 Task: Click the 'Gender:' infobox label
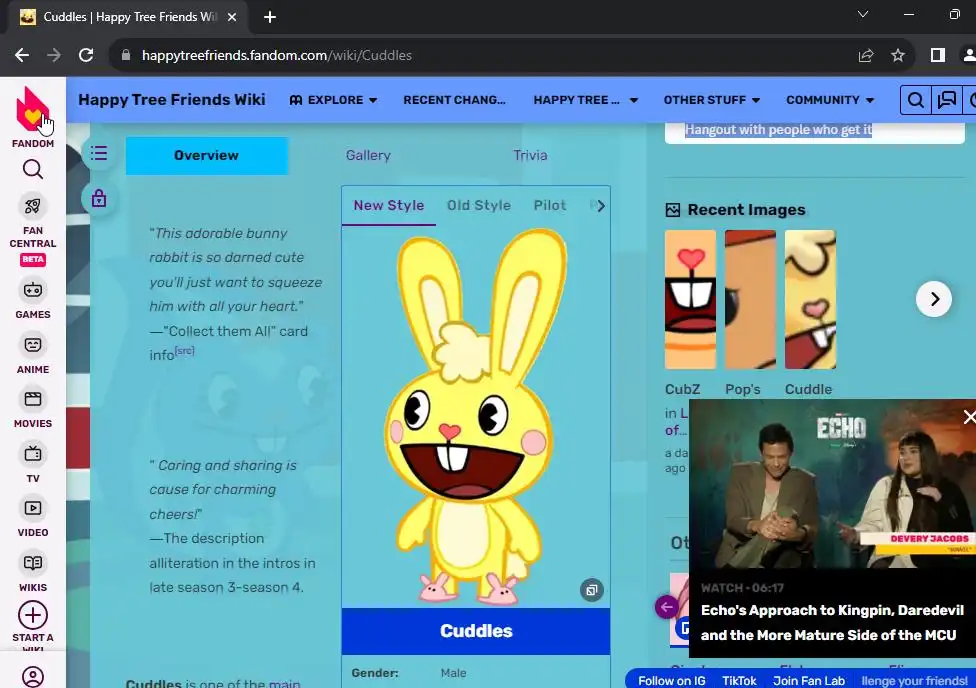(375, 673)
